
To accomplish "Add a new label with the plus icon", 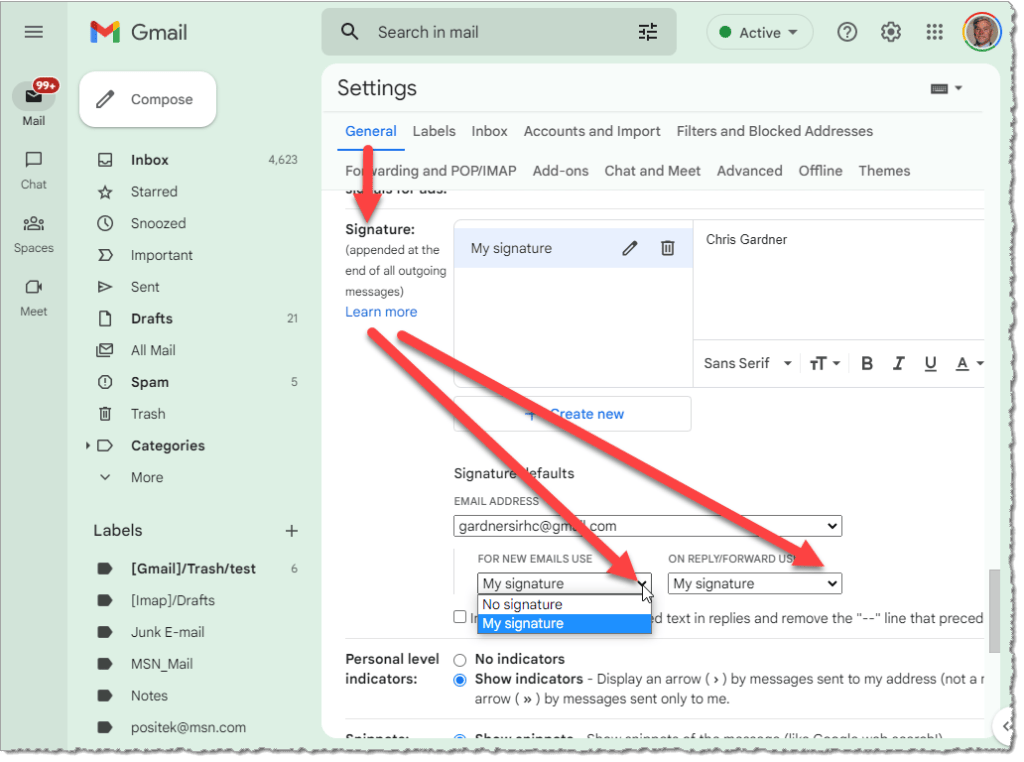I will point(291,531).
